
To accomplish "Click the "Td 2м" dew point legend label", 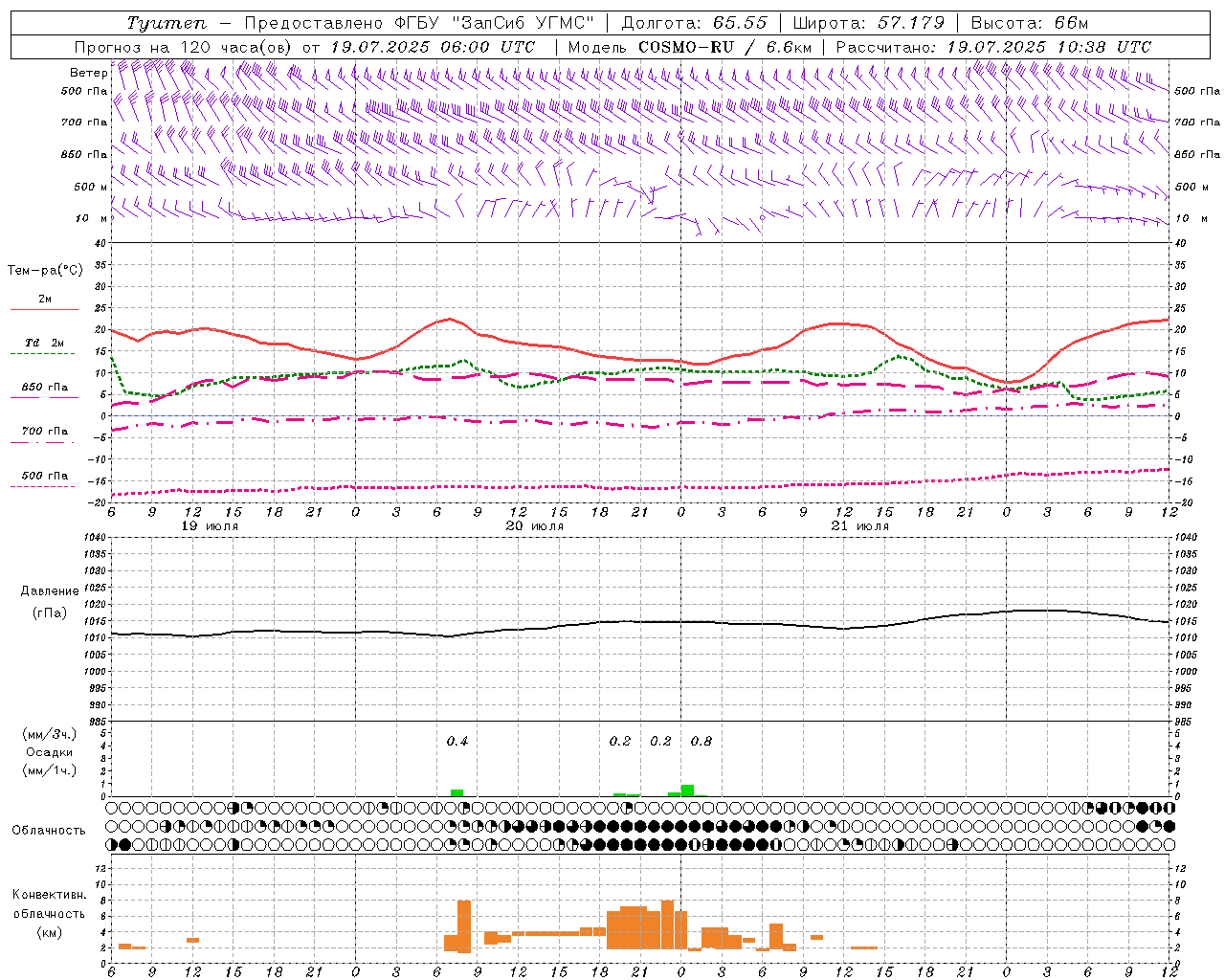I will click(44, 343).
